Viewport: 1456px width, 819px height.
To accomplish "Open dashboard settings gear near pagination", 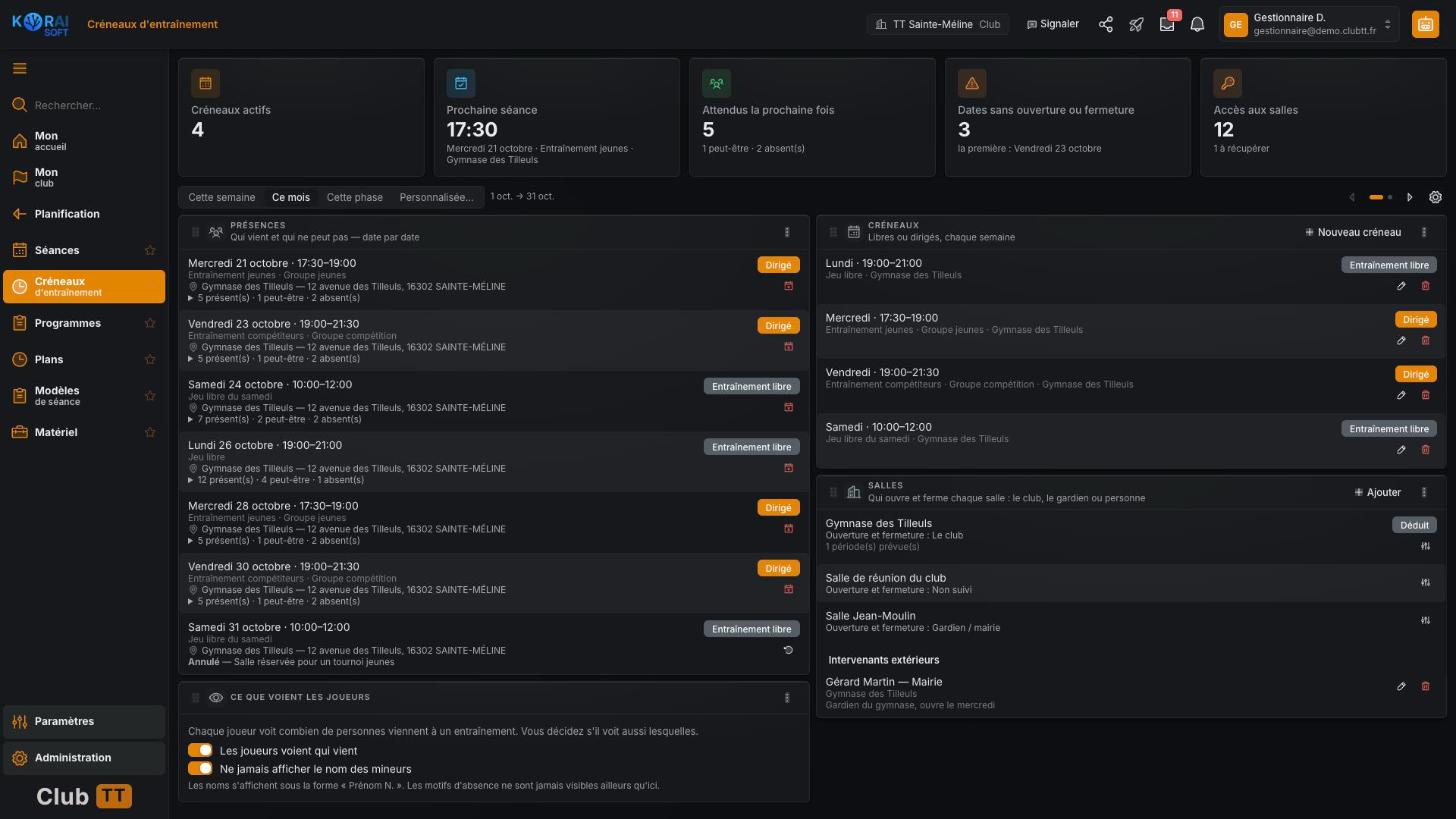I will tap(1435, 197).
